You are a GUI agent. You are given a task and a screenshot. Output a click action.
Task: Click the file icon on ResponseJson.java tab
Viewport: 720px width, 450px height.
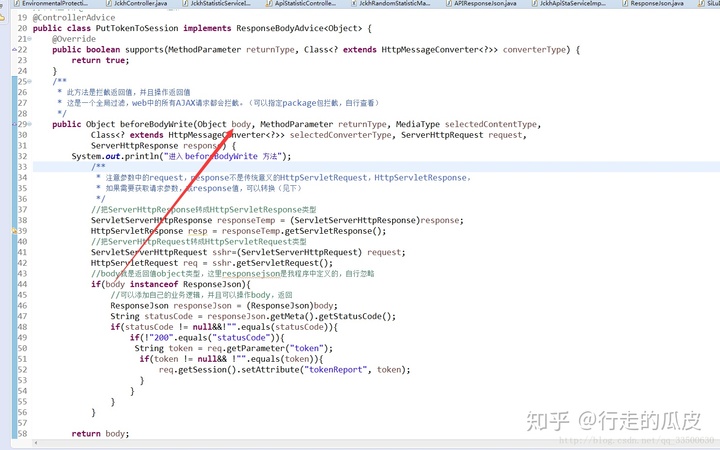pos(625,3)
